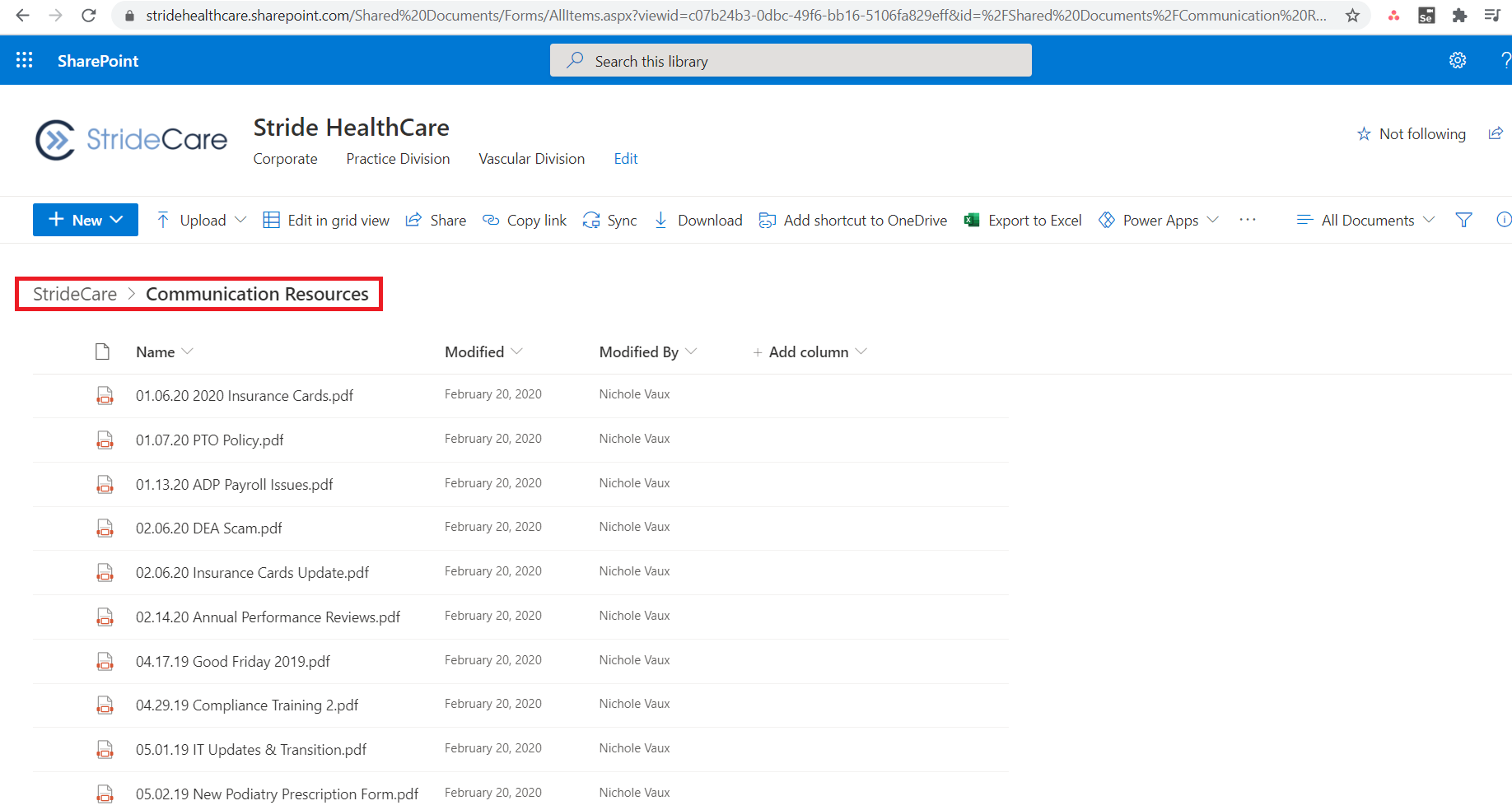The width and height of the screenshot is (1512, 810).
Task: Open the details pane info icon
Action: [x=1504, y=220]
